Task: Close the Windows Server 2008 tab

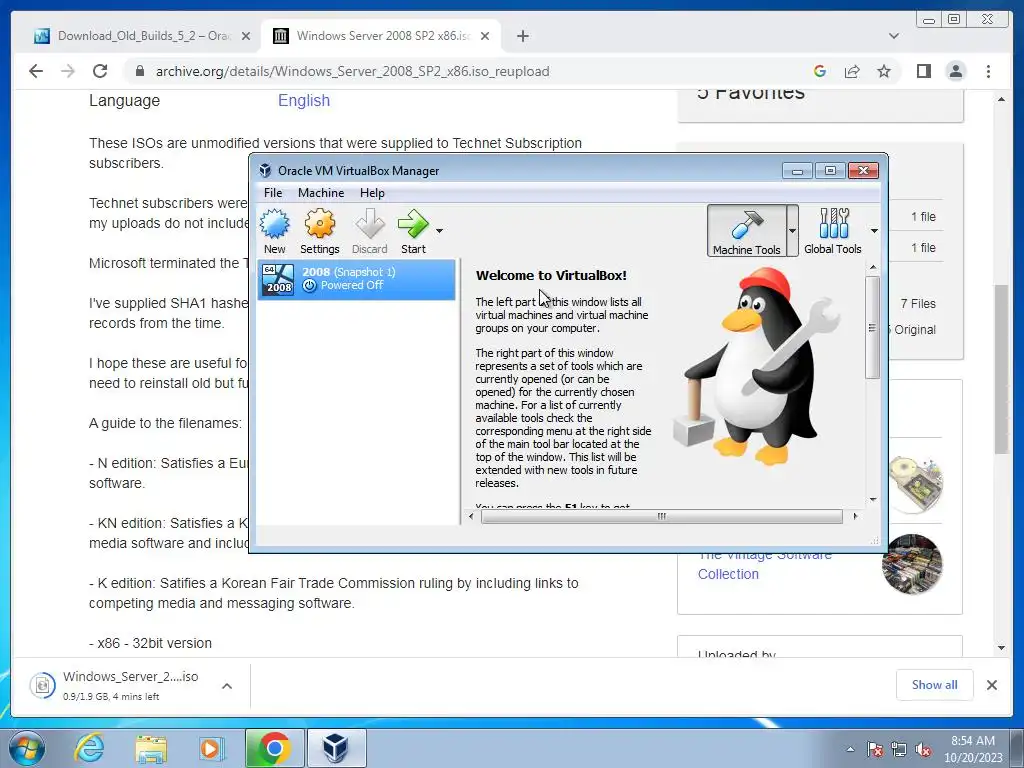Action: (485, 36)
